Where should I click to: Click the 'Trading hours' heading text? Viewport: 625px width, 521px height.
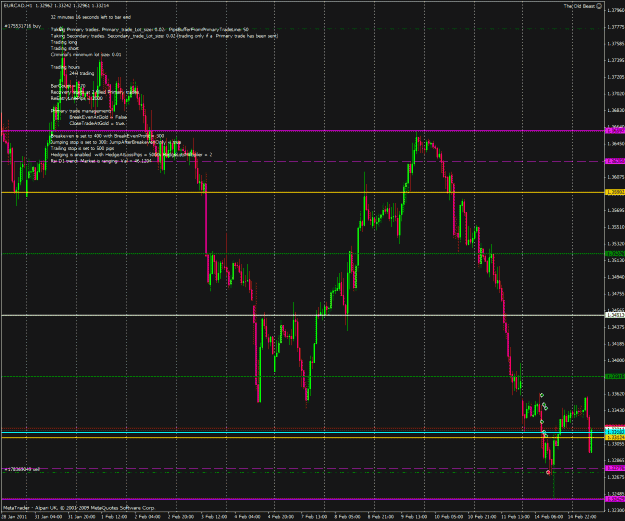pyautogui.click(x=65, y=67)
